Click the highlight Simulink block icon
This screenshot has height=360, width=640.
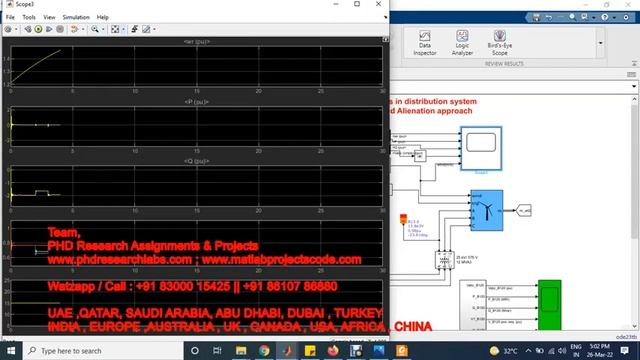click(x=75, y=29)
